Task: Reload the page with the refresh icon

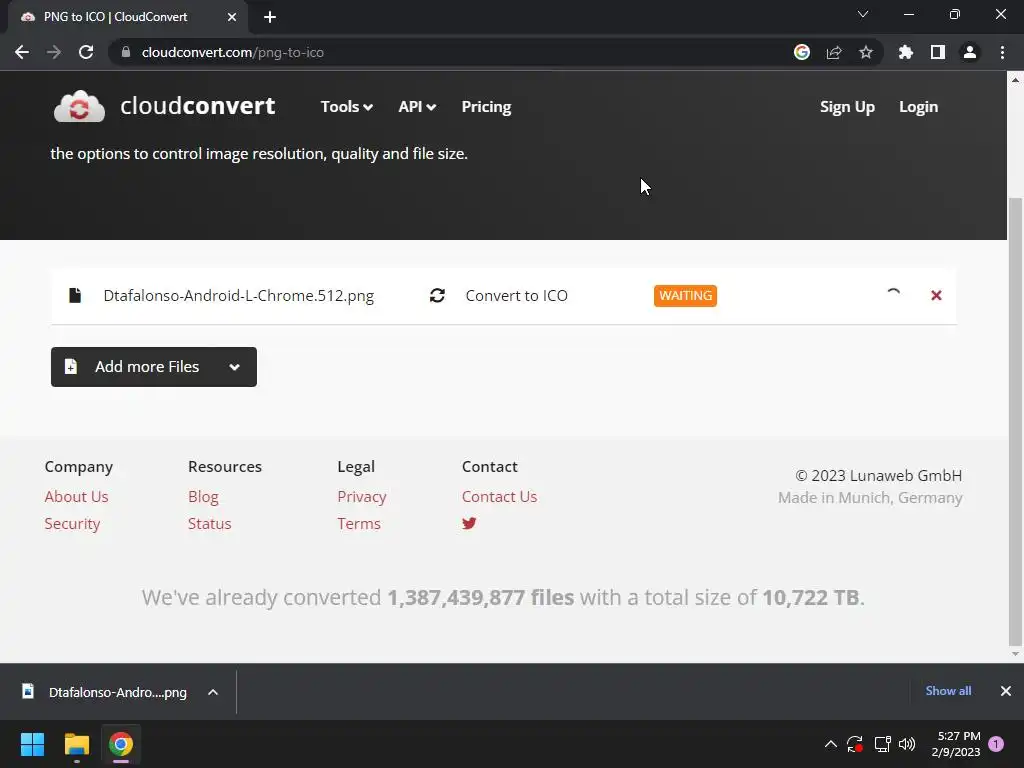Action: tap(86, 52)
